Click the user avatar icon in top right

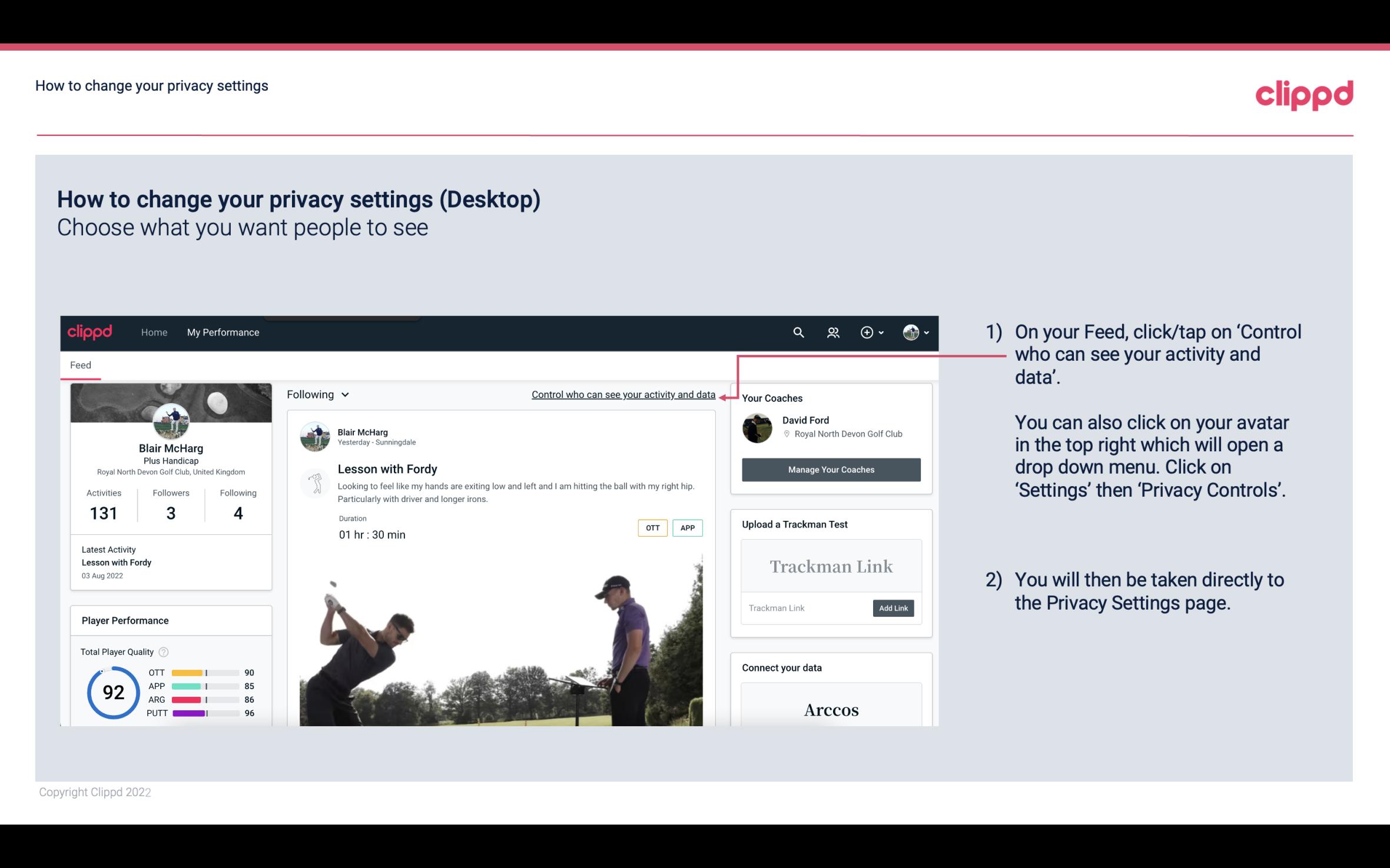pyautogui.click(x=910, y=332)
